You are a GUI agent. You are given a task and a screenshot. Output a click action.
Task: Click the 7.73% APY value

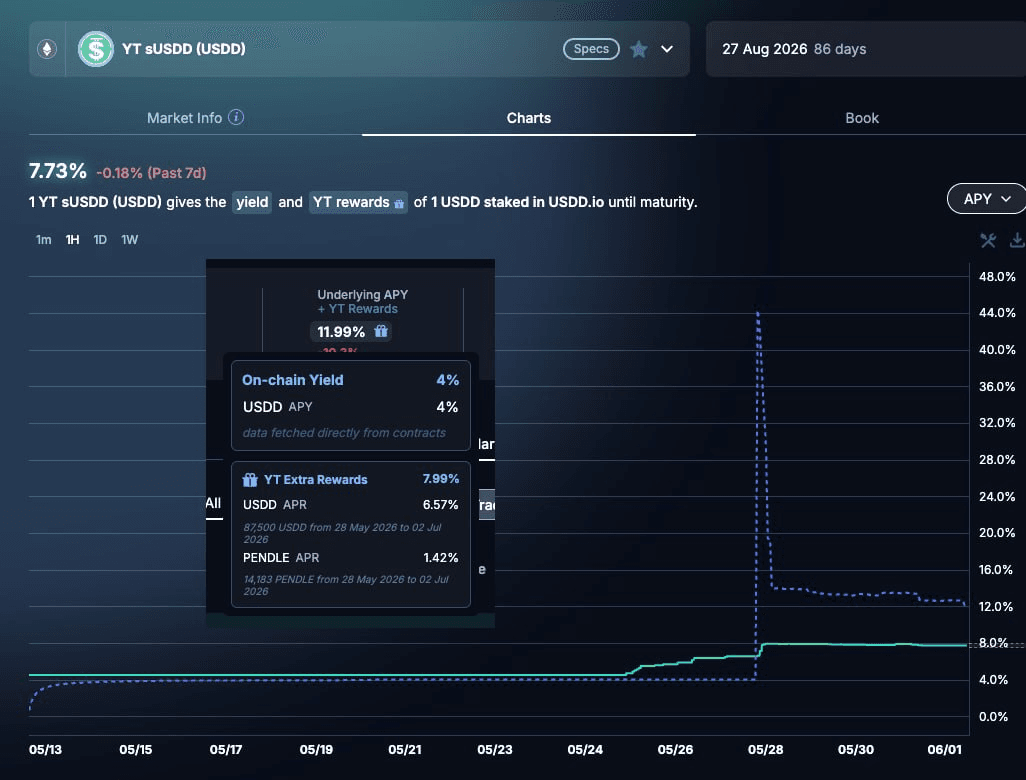tap(58, 171)
